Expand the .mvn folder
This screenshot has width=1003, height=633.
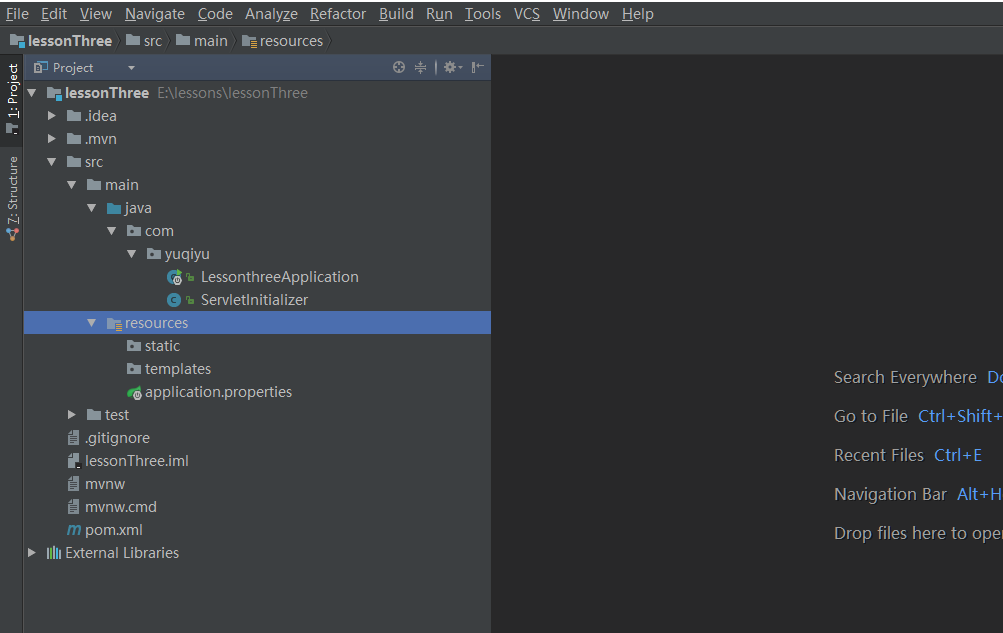pos(52,139)
